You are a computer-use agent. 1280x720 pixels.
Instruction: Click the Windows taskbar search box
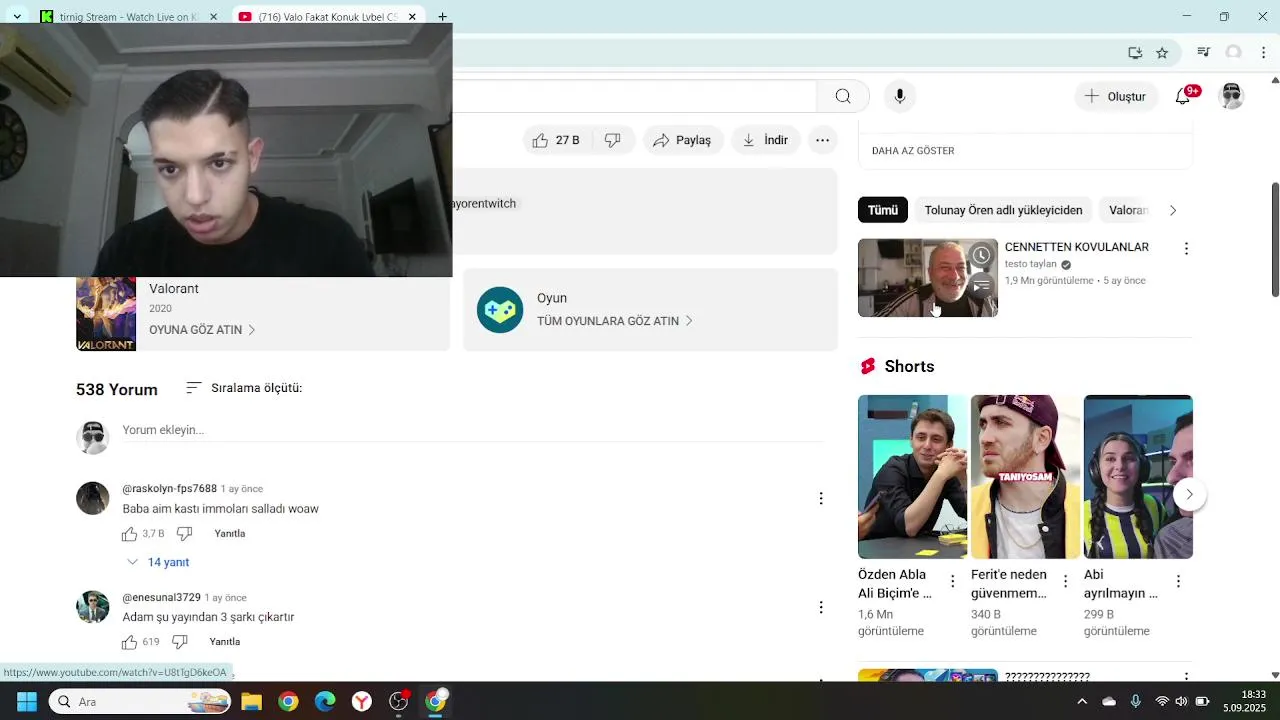[142, 702]
